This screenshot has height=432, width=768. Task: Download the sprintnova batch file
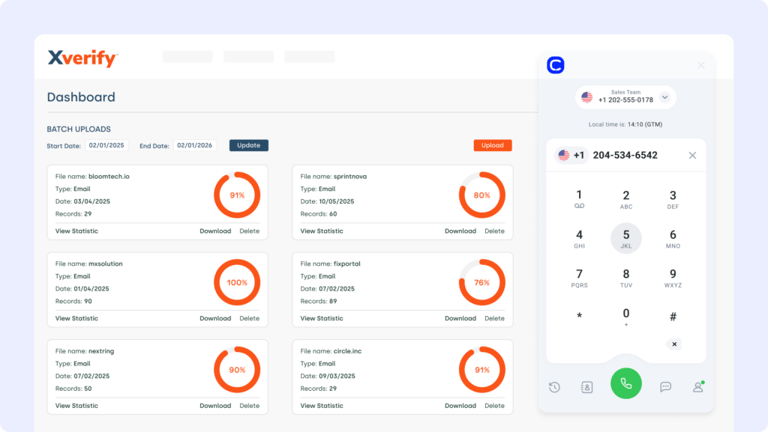[460, 231]
